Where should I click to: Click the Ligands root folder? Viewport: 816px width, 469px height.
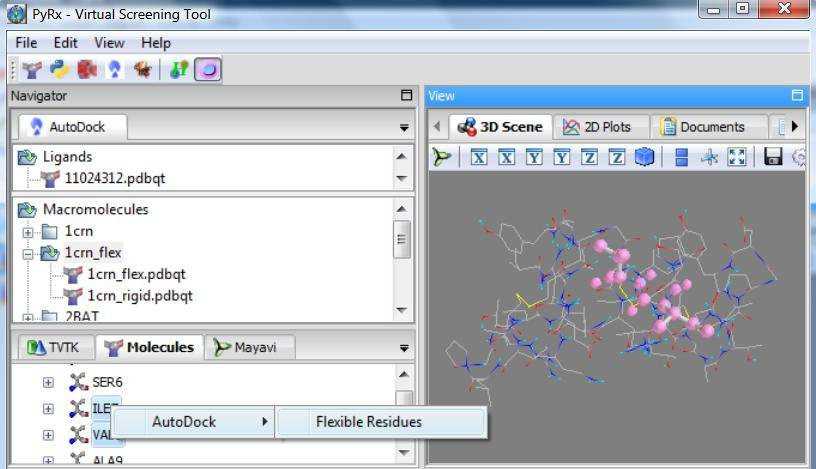67,157
